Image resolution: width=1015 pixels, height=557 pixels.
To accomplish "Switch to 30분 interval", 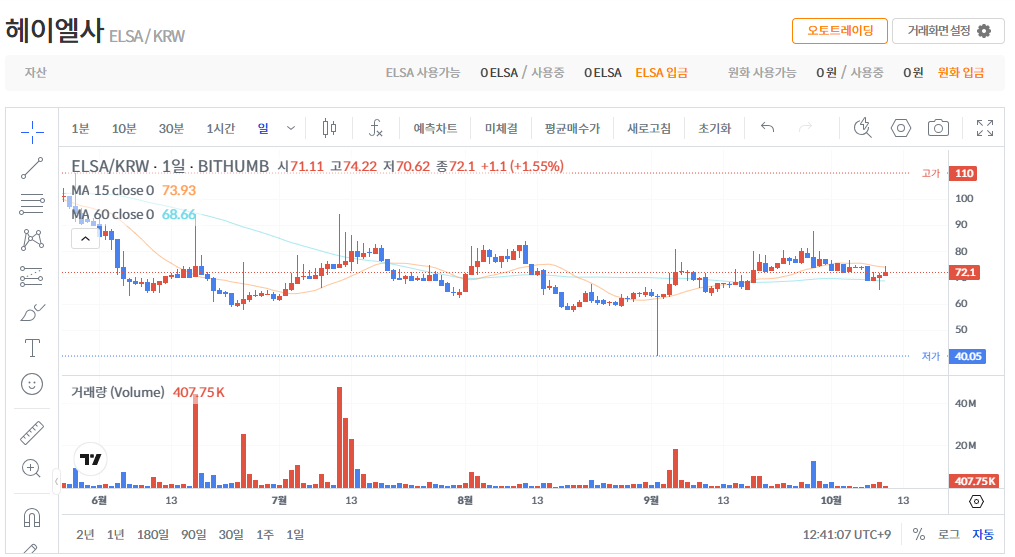I will (x=171, y=128).
